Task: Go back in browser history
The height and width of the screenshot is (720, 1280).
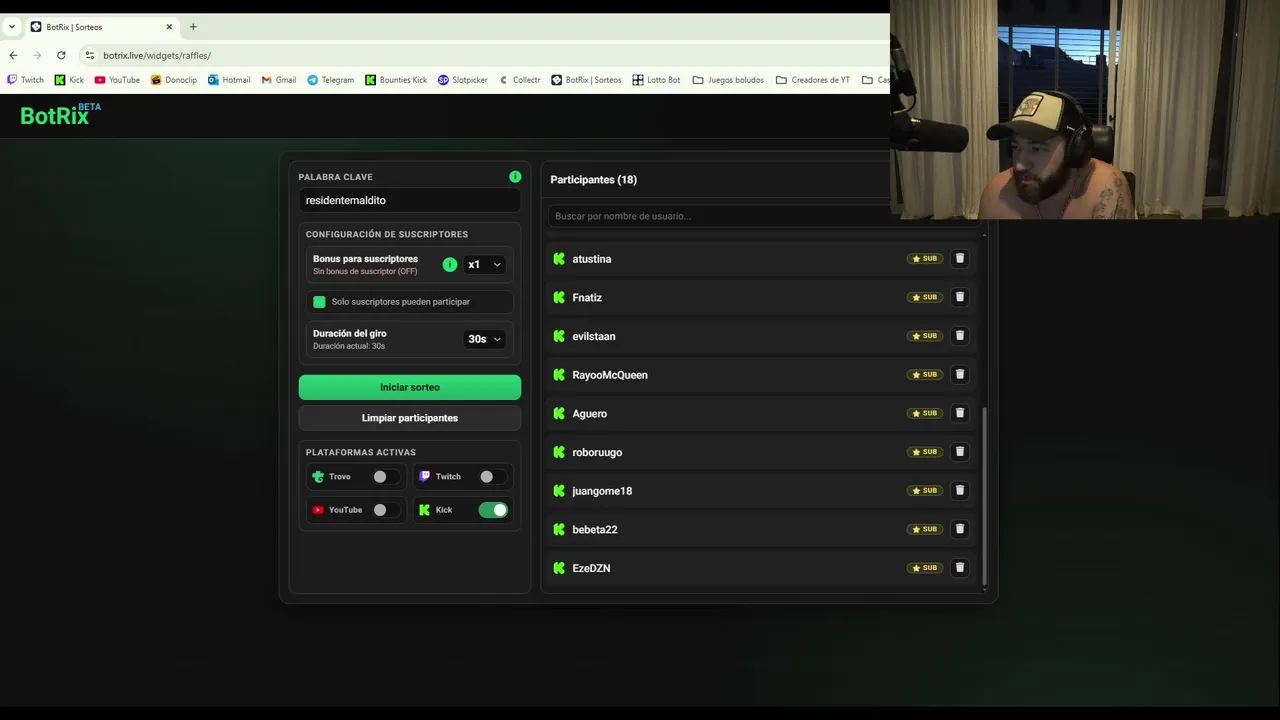Action: tap(13, 55)
